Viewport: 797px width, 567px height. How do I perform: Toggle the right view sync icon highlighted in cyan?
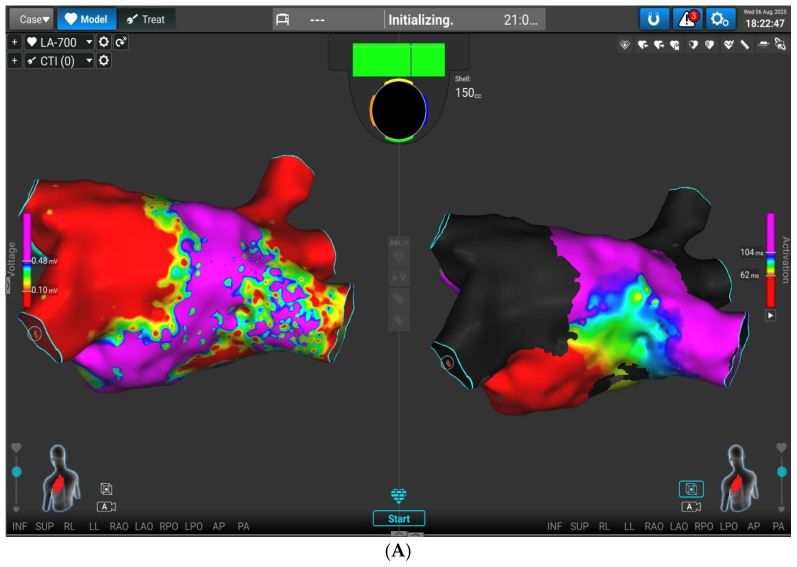point(691,489)
